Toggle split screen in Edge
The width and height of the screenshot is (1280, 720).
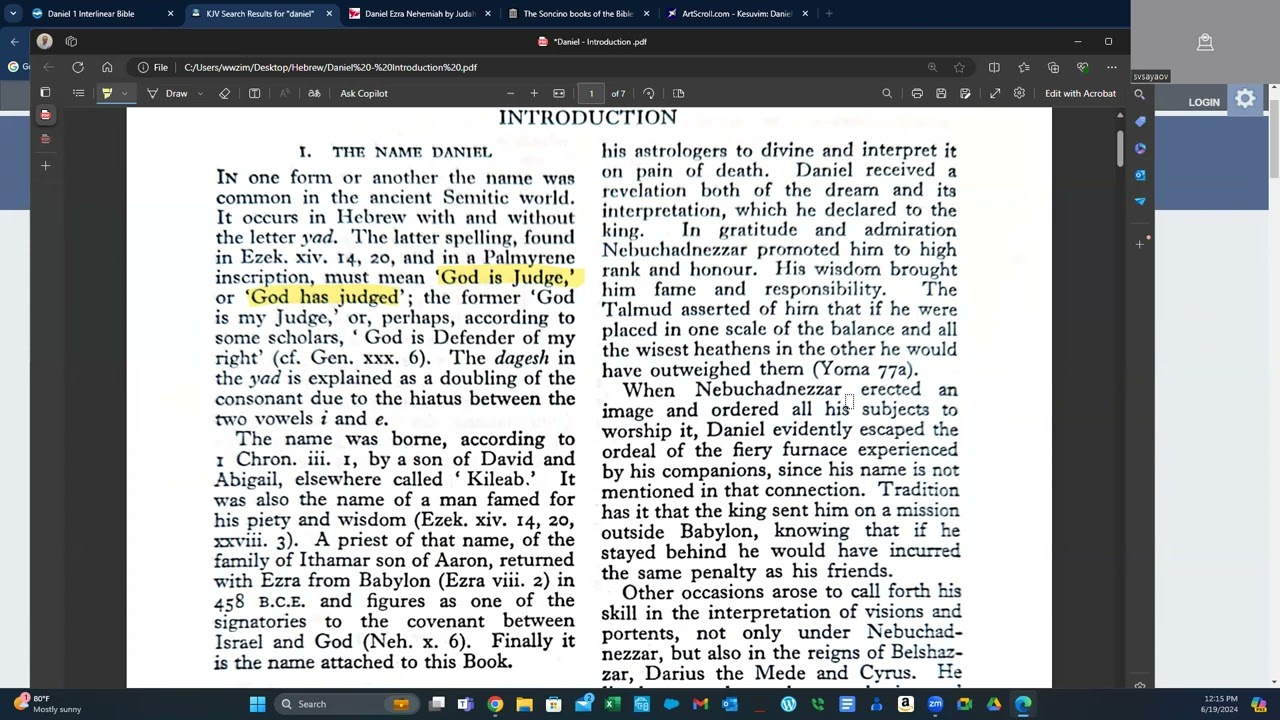pyautogui.click(x=994, y=67)
